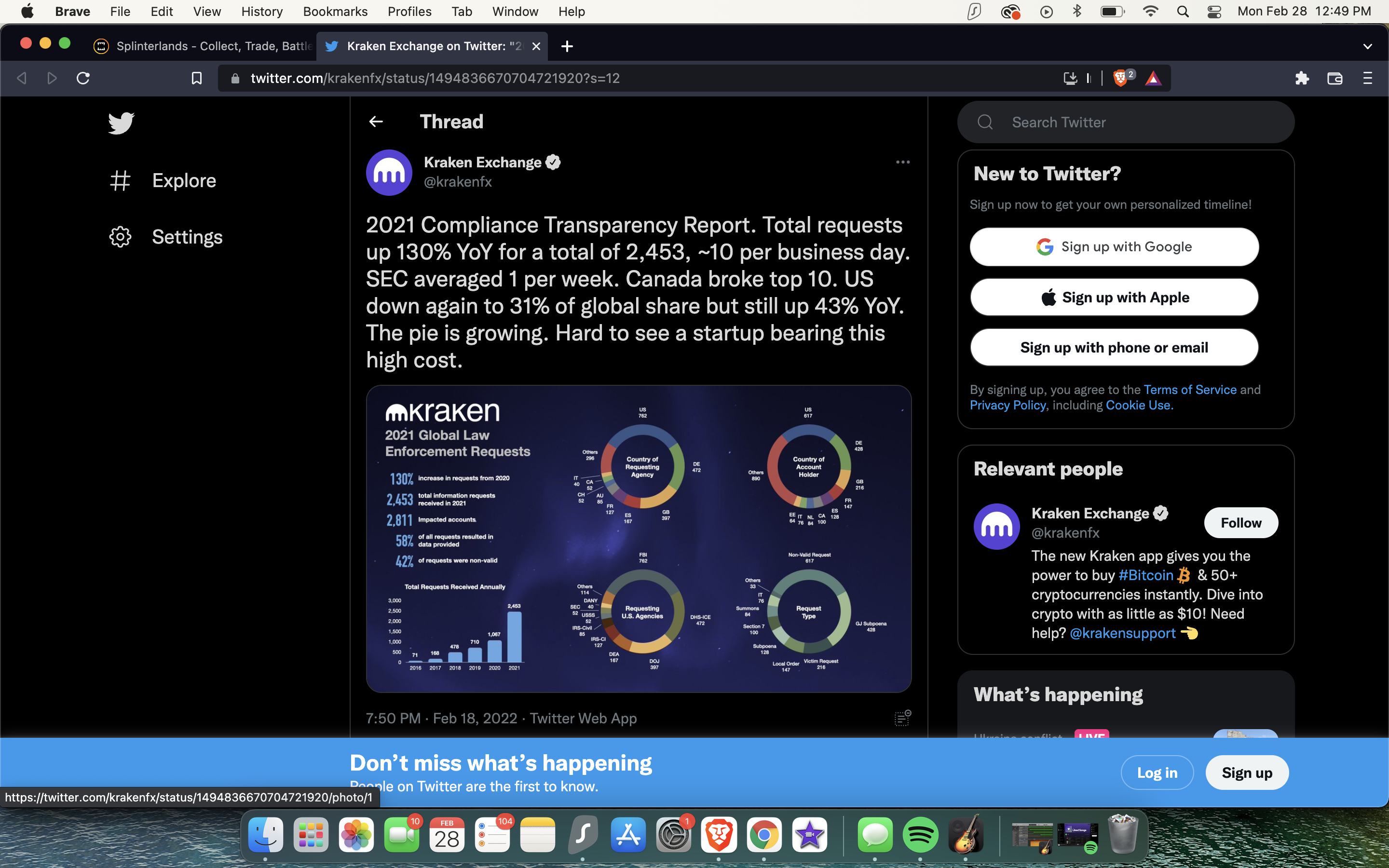Go forward in browser history

tap(52, 78)
